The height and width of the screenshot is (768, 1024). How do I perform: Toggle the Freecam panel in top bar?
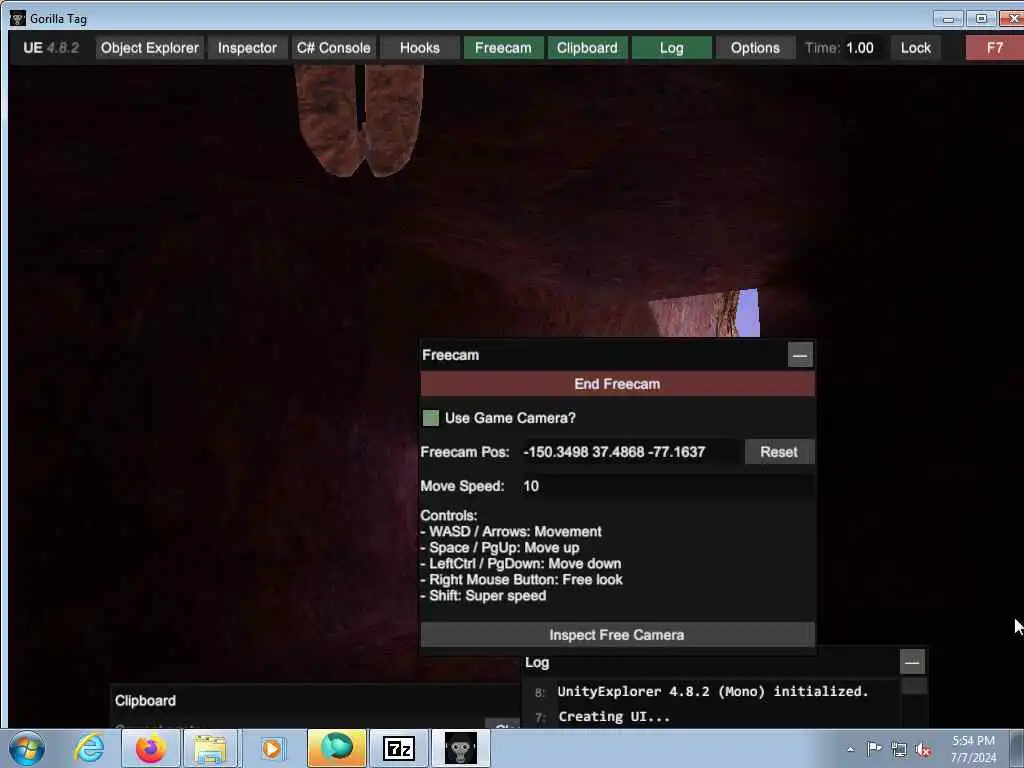tap(503, 48)
